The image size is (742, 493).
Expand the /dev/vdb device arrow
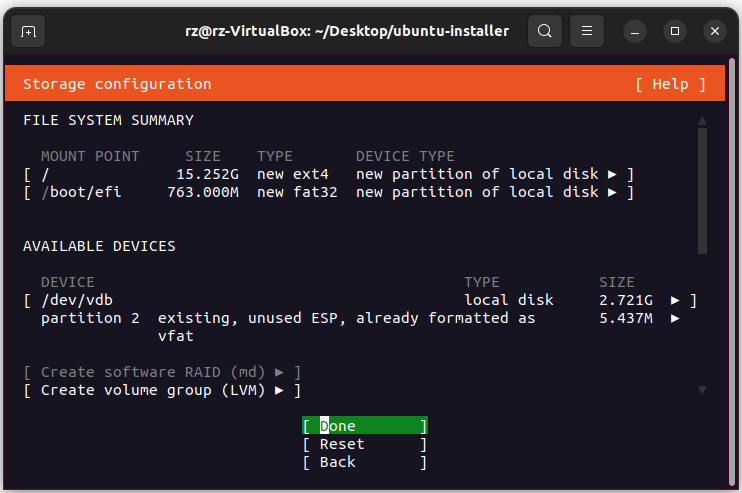click(676, 300)
